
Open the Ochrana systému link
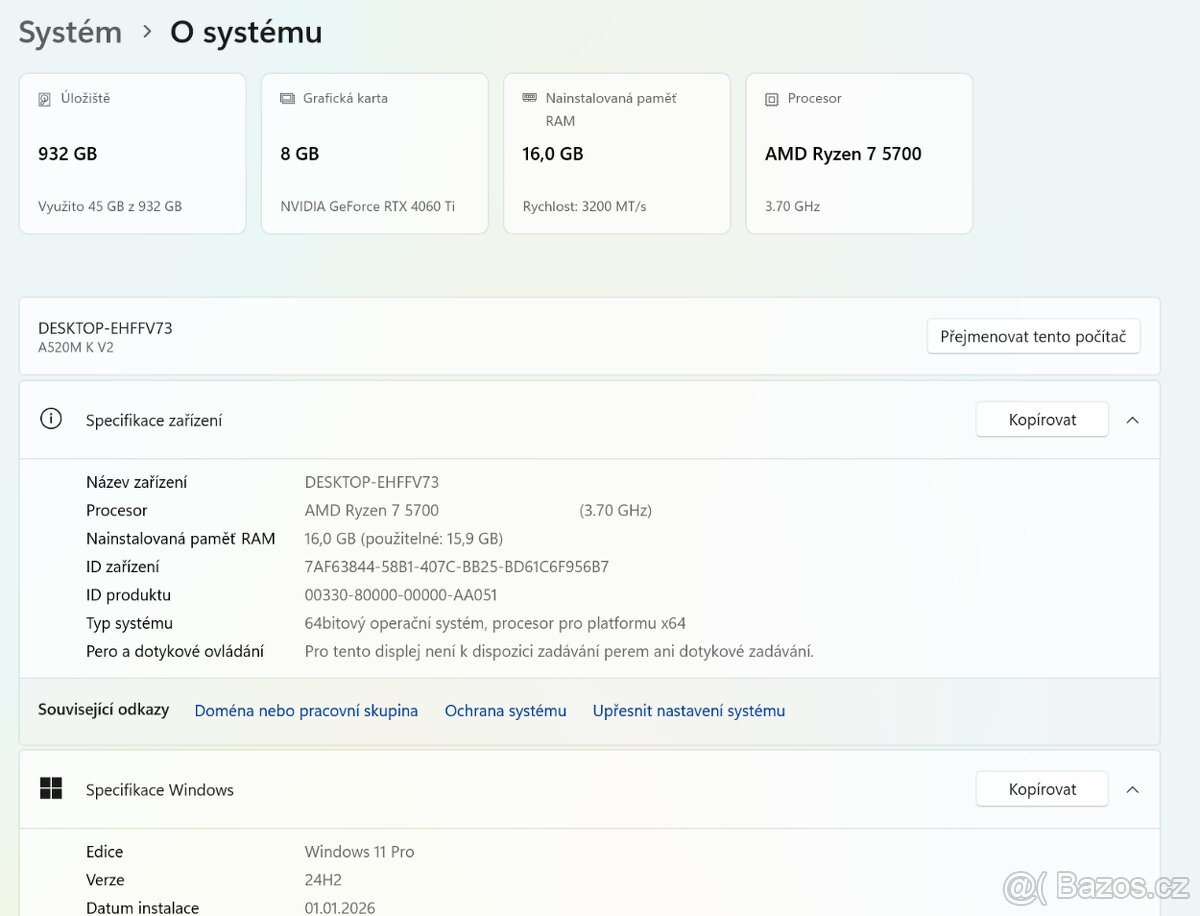click(x=505, y=711)
